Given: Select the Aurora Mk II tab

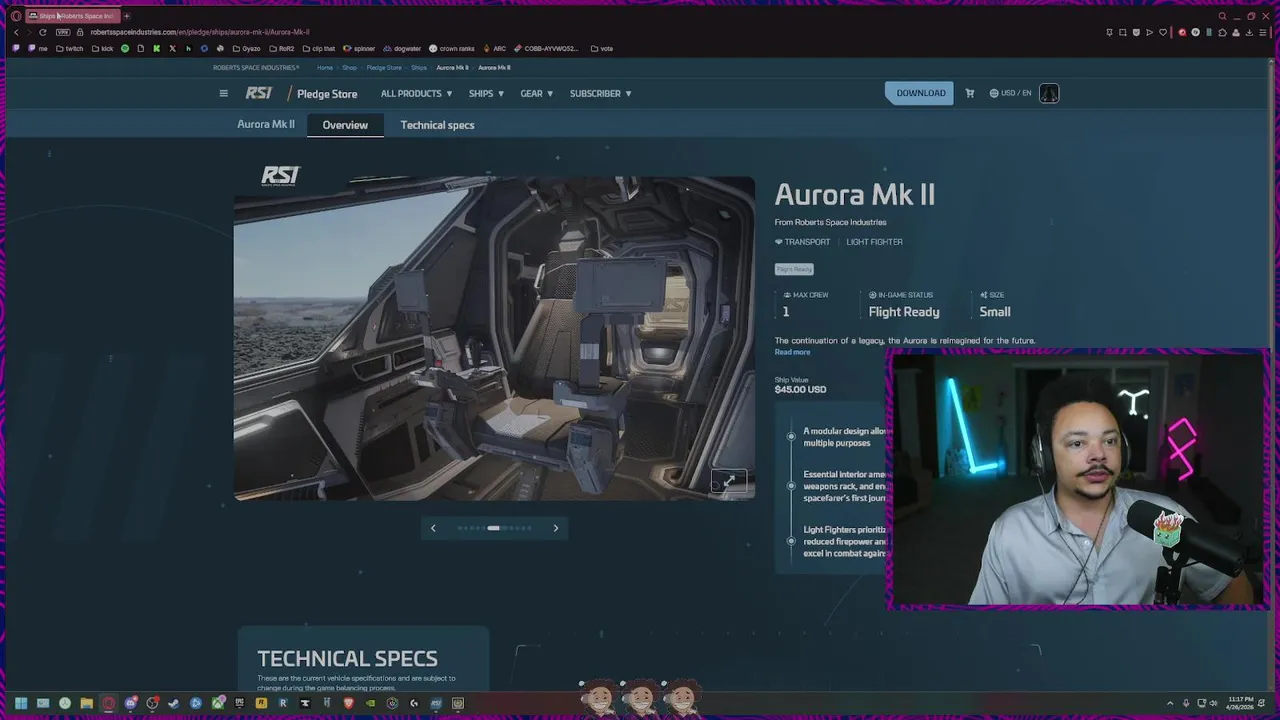Looking at the screenshot, I should point(266,124).
